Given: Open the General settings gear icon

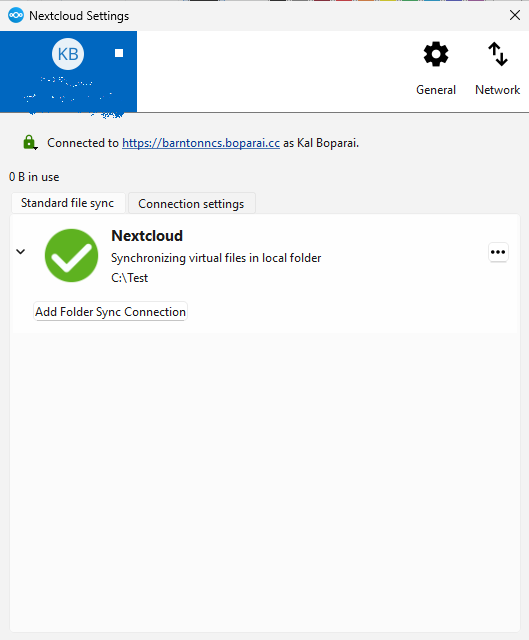Looking at the screenshot, I should point(436,54).
